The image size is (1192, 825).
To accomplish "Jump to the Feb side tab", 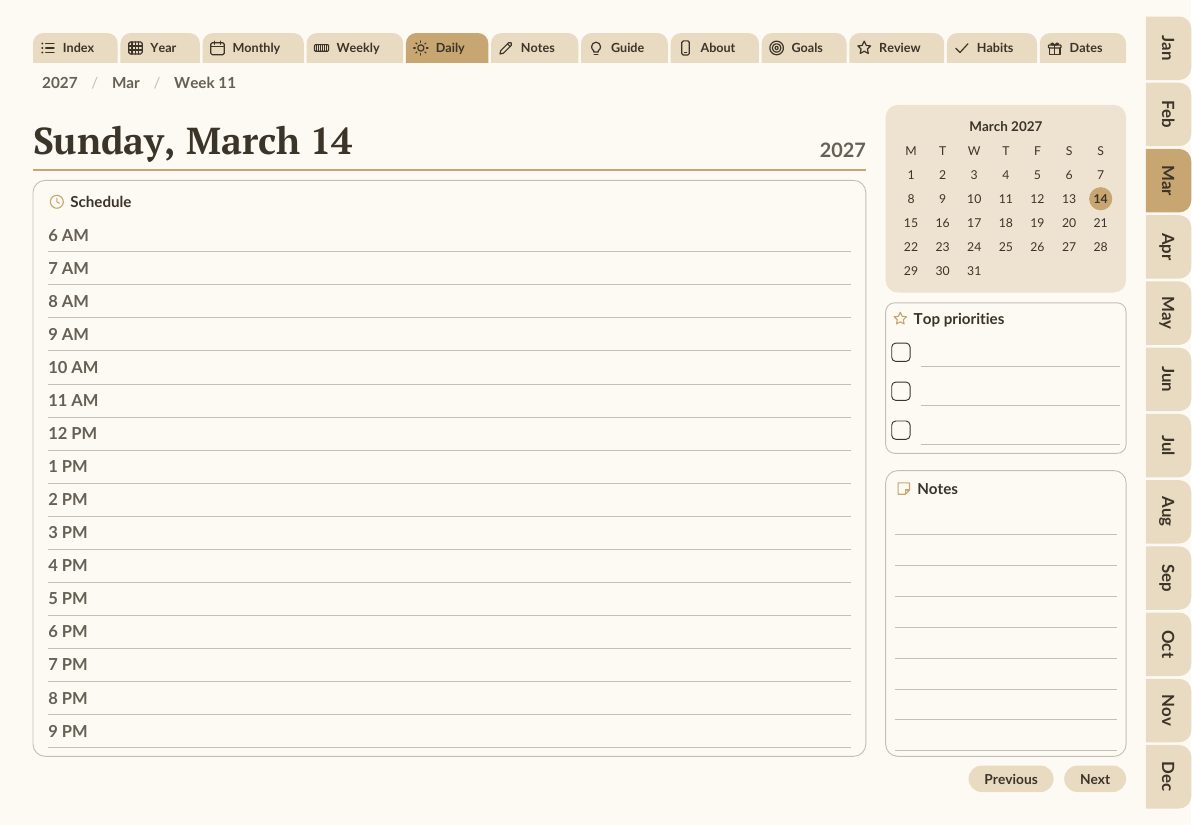I will pos(1168,114).
